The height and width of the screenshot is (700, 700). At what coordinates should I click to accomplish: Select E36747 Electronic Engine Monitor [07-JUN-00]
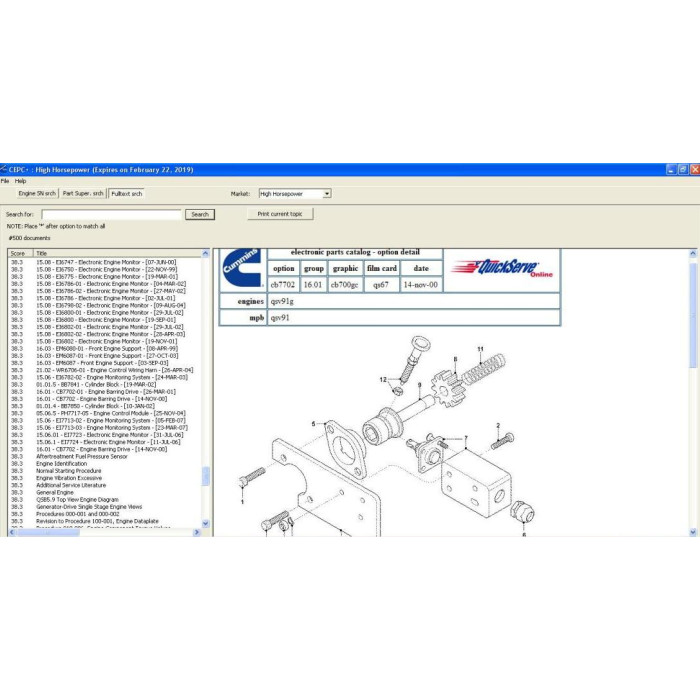106,262
